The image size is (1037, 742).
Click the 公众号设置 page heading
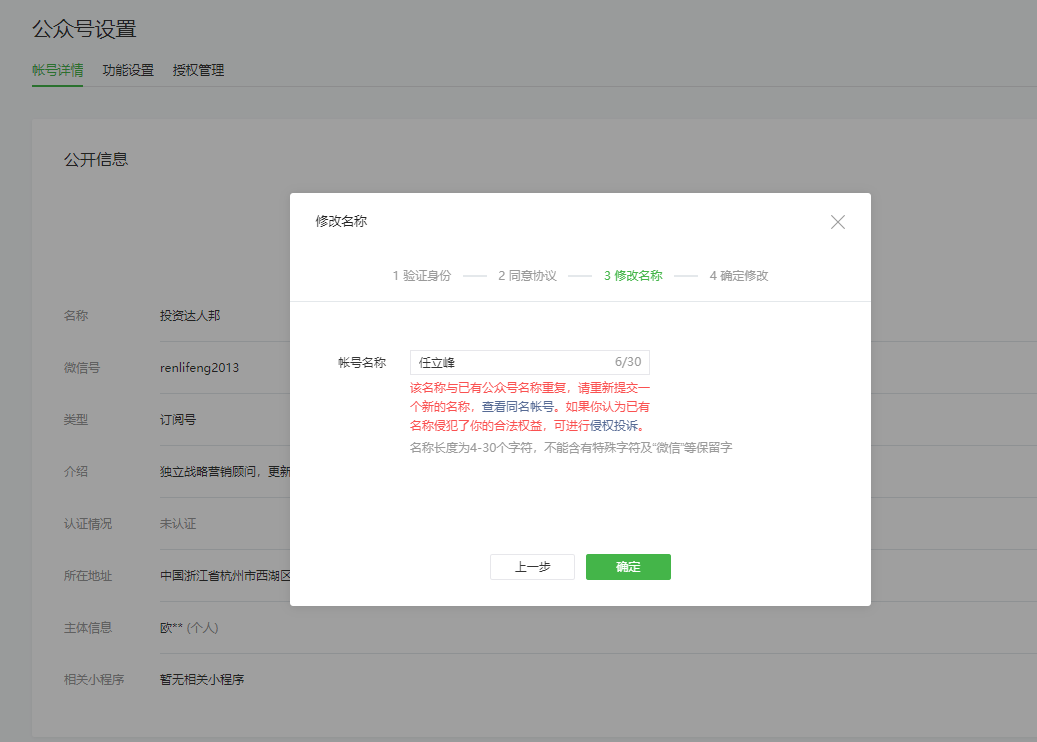point(84,29)
